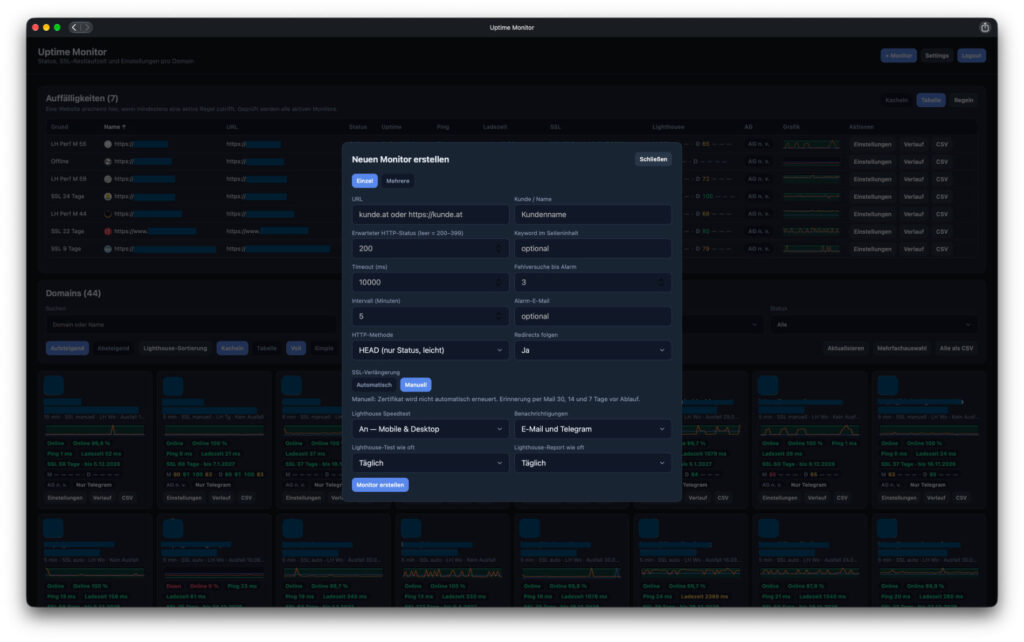Set SSL-Verlängerung to Manuell
The width and height of the screenshot is (1024, 642).
click(x=415, y=385)
